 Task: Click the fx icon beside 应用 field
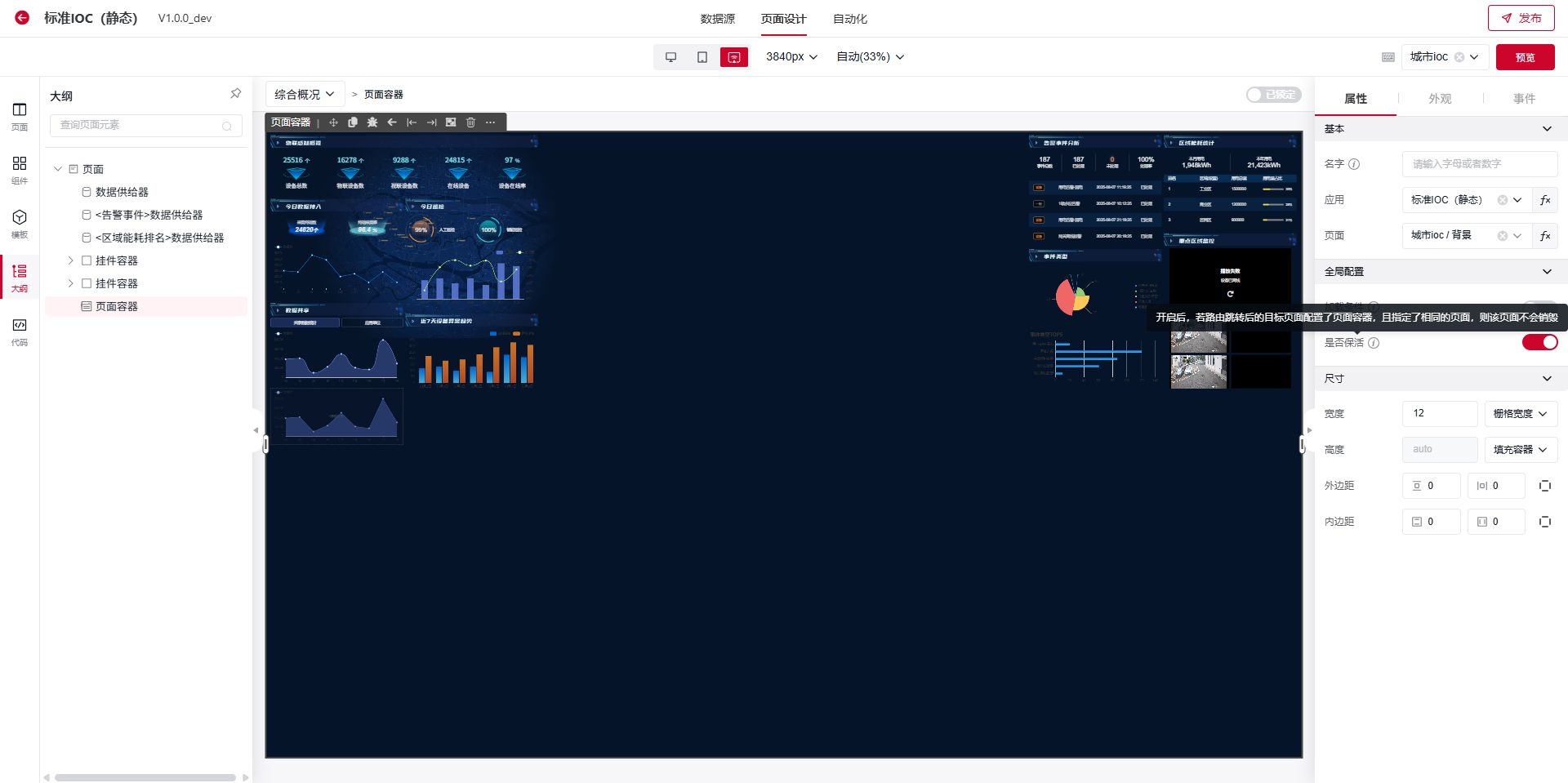pyautogui.click(x=1544, y=200)
